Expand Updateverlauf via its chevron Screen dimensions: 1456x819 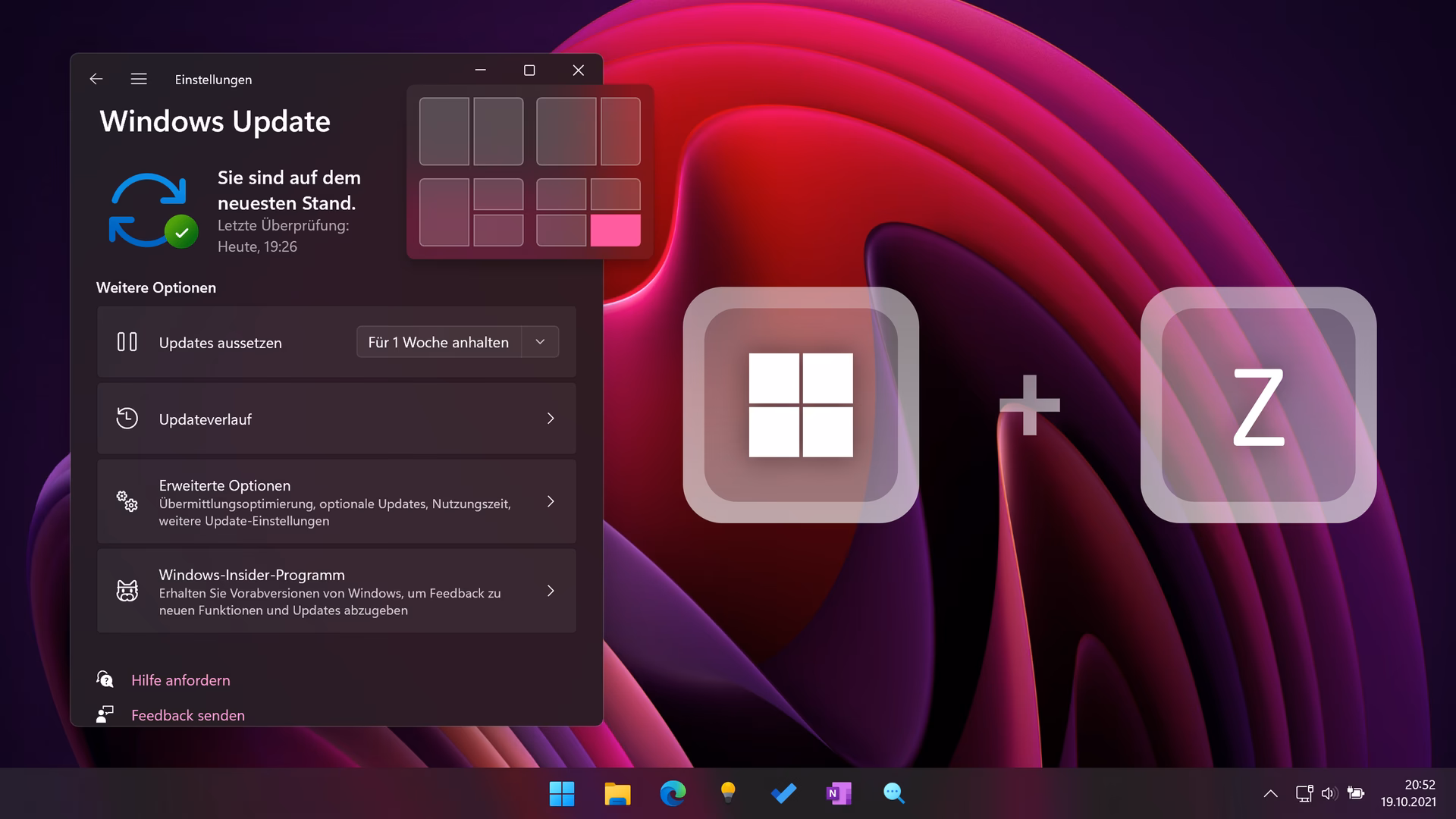551,419
